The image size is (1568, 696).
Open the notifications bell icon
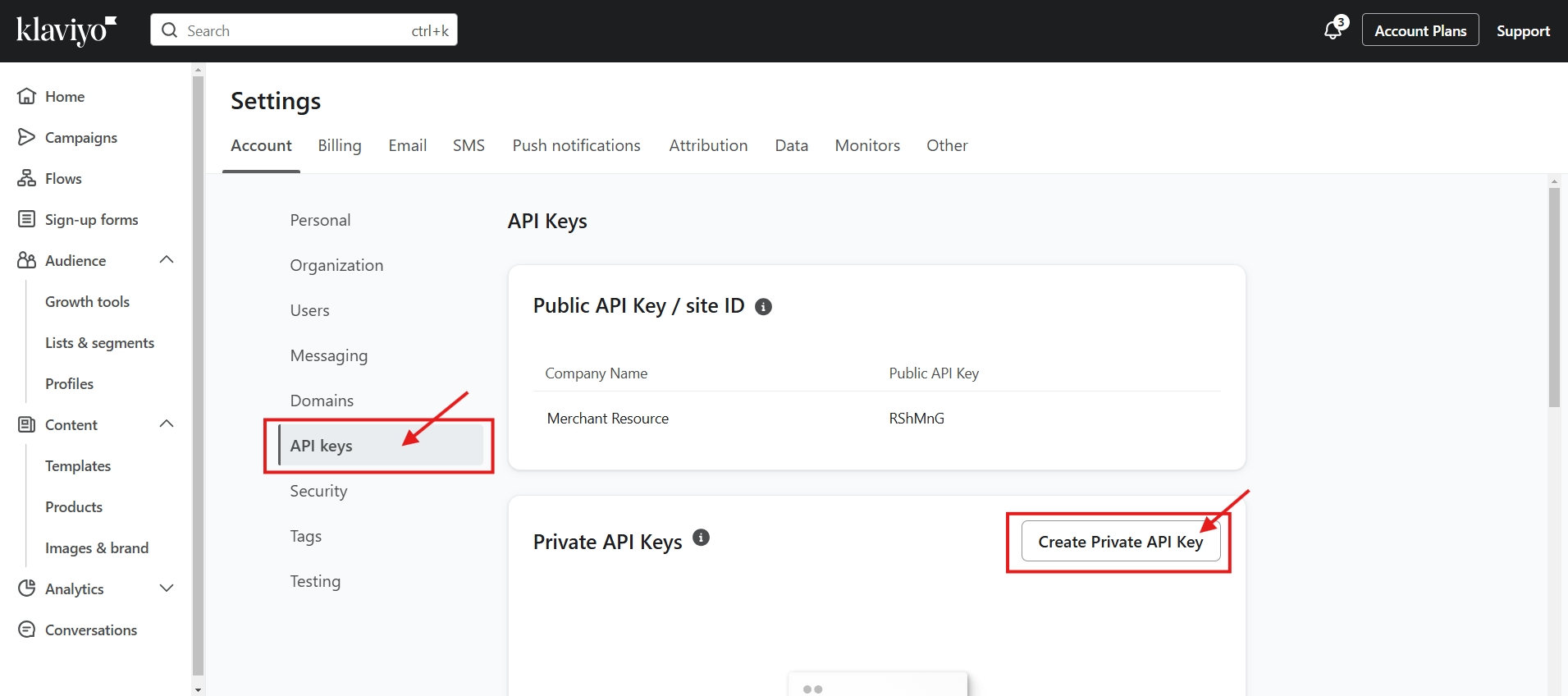coord(1333,30)
